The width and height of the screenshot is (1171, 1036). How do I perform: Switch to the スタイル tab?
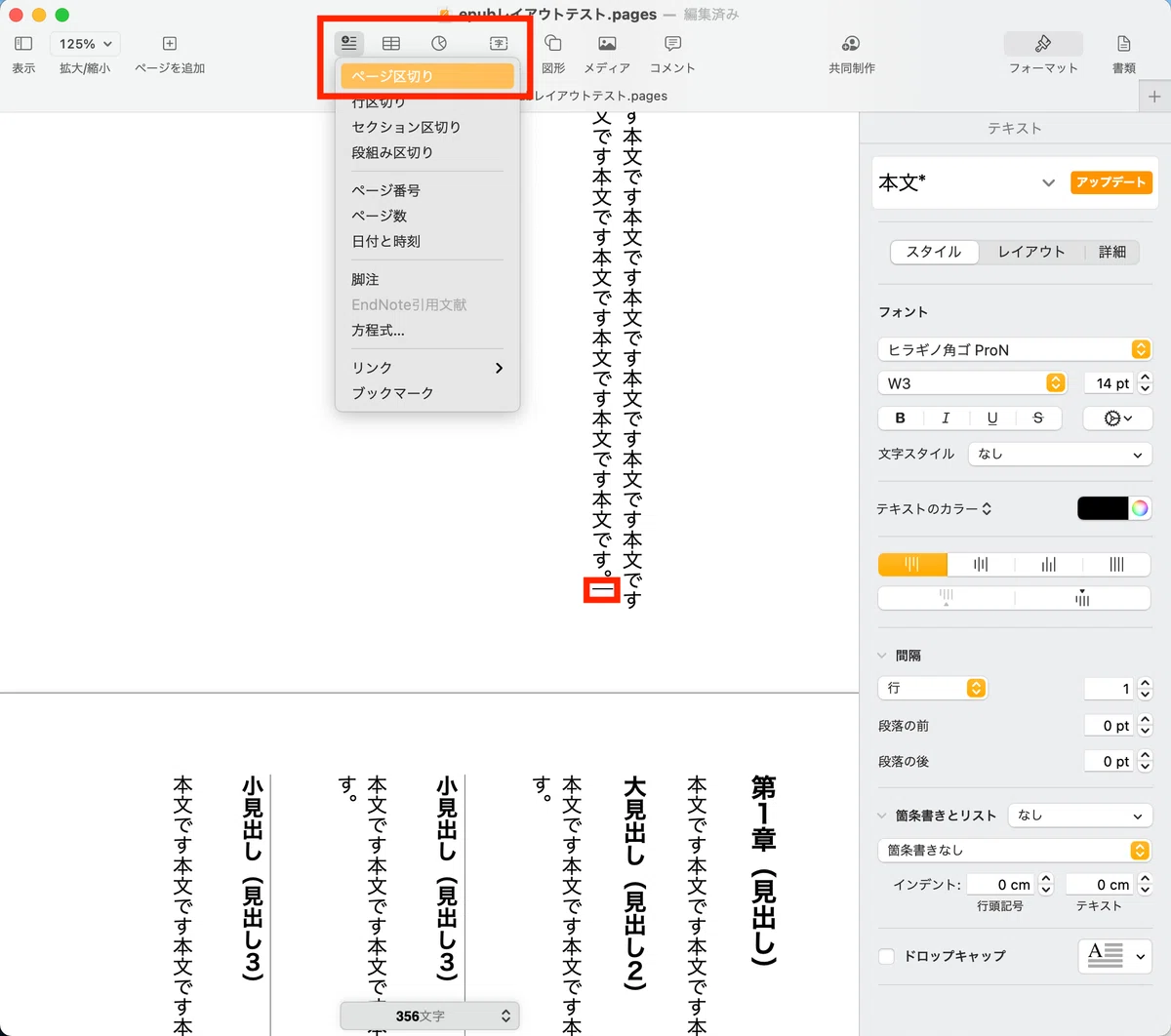coord(934,252)
